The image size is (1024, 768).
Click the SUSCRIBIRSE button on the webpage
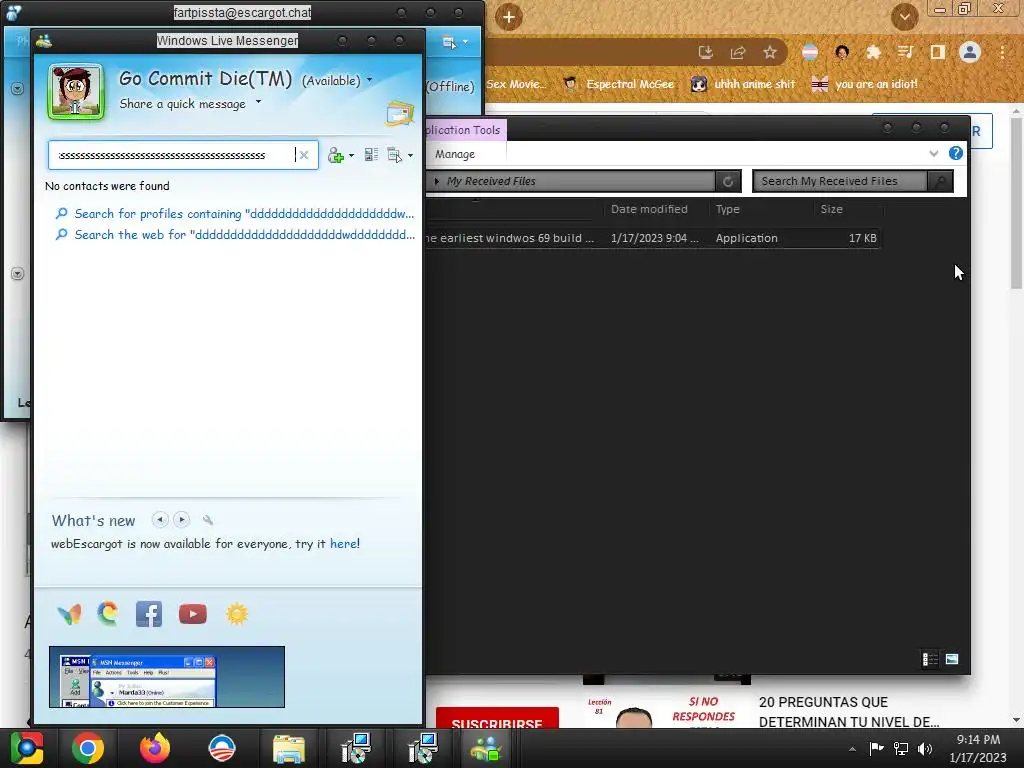point(497,718)
